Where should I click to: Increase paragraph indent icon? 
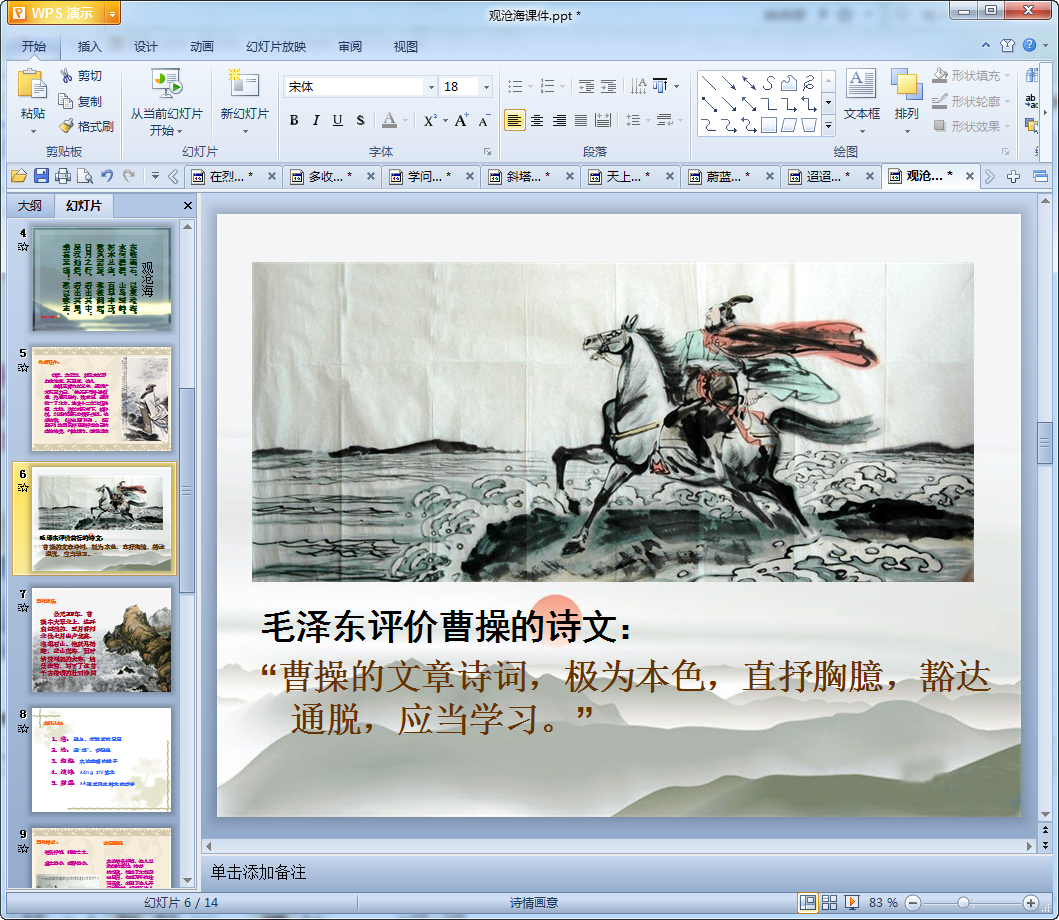[609, 86]
